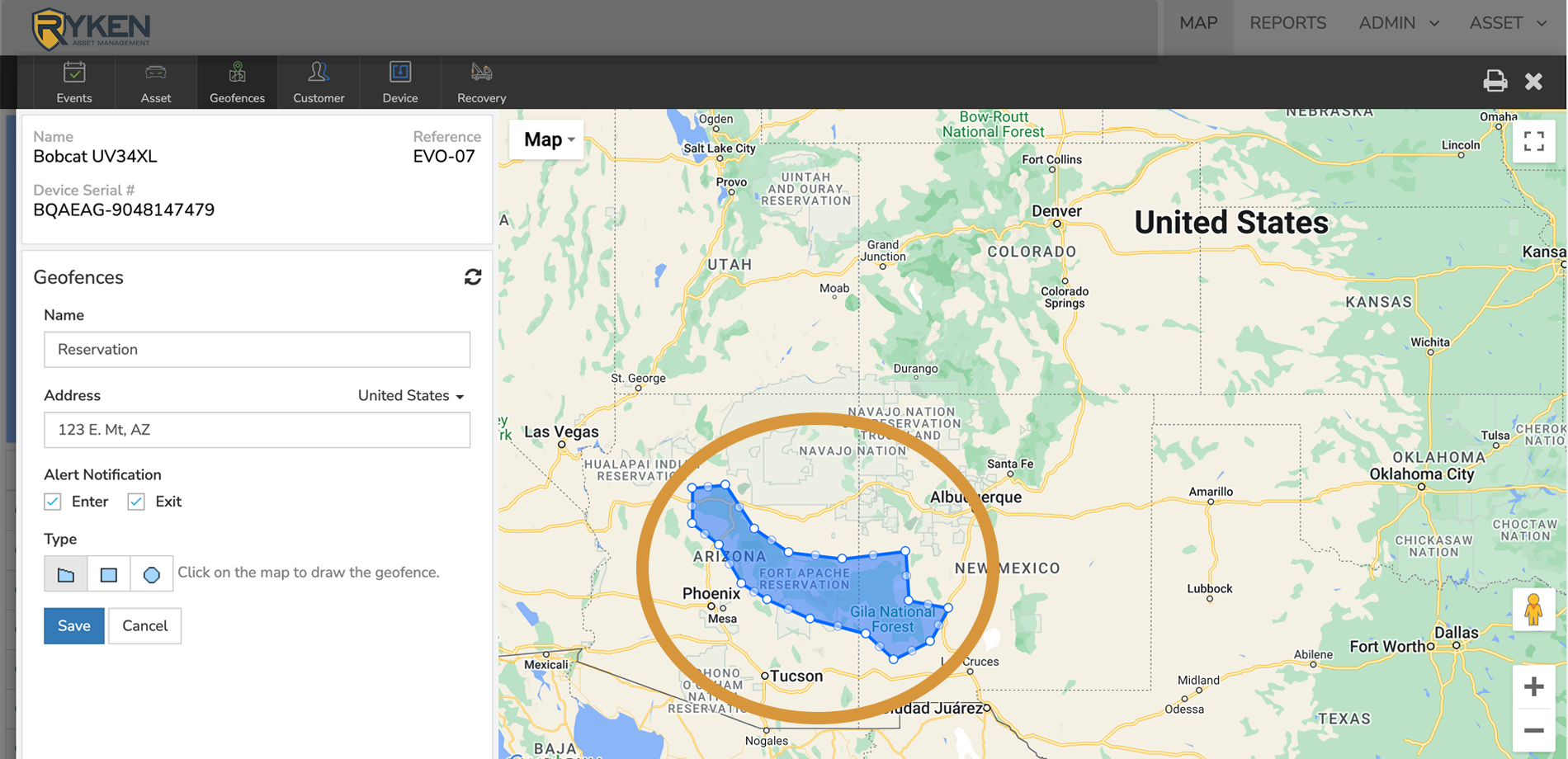1568x759 pixels.
Task: Open the Customer panel
Action: (x=319, y=82)
